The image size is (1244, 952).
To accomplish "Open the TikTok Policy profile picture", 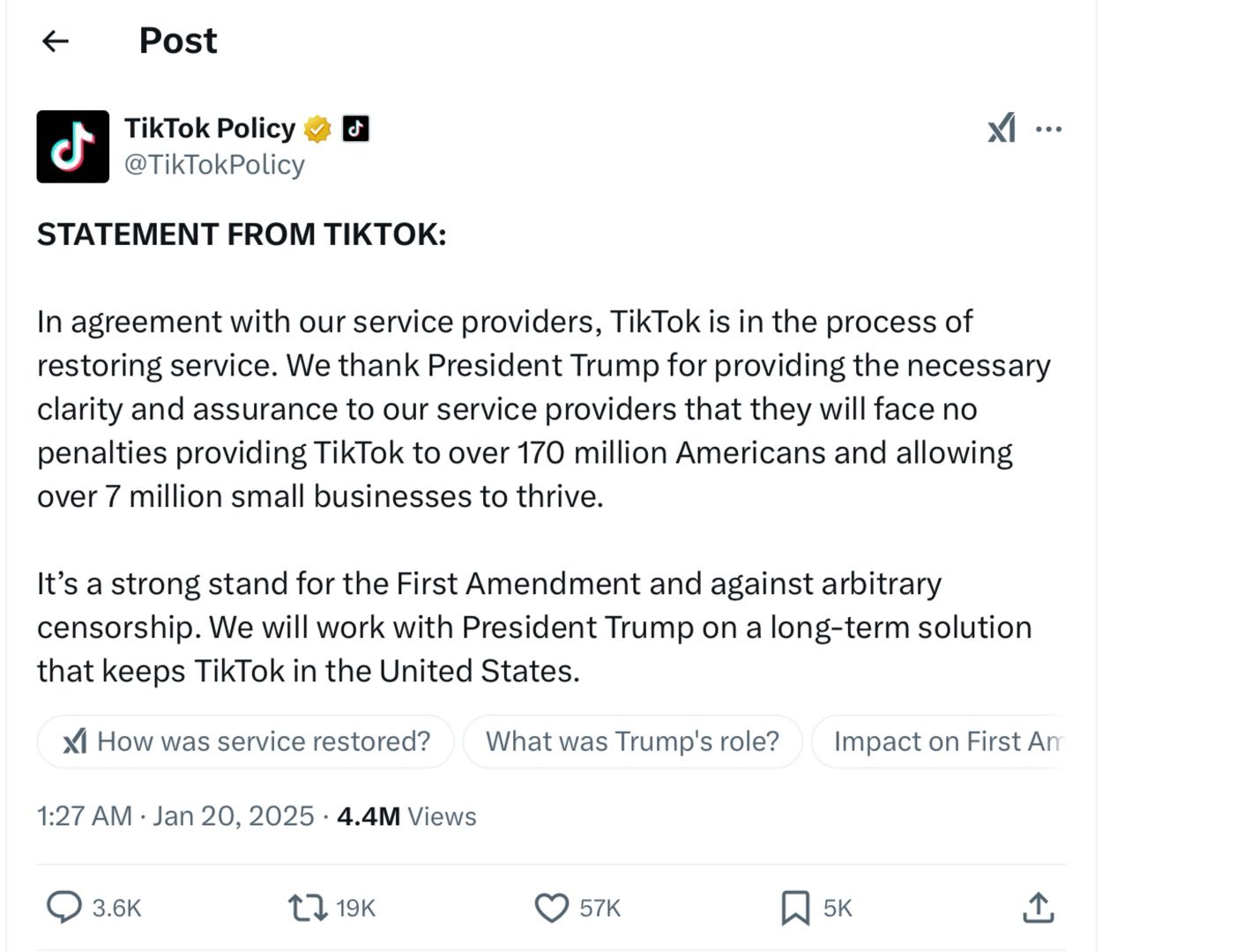I will [72, 146].
